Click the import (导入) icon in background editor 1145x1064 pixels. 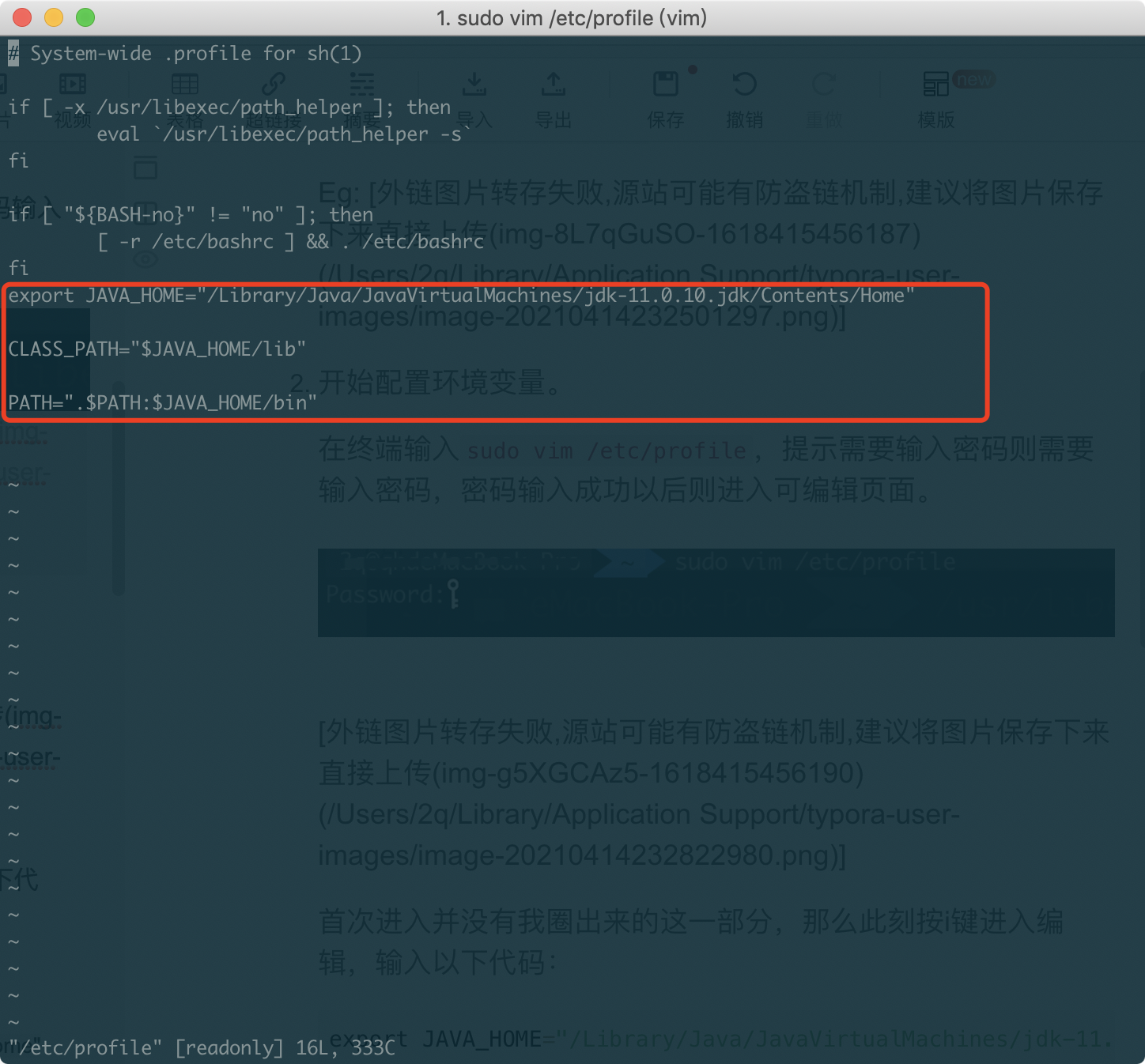474,84
